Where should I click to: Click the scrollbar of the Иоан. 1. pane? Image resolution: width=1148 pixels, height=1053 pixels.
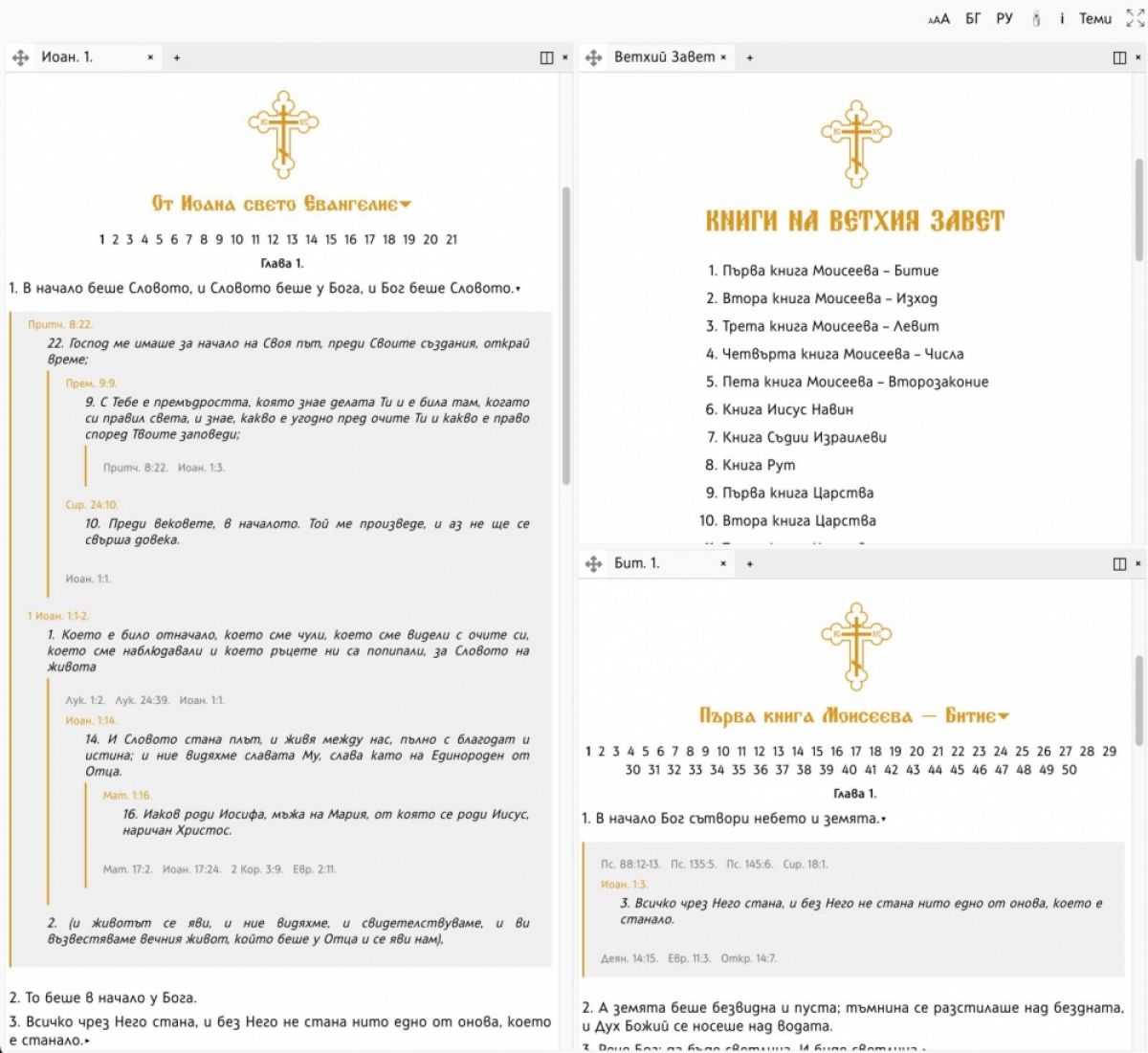565,335
